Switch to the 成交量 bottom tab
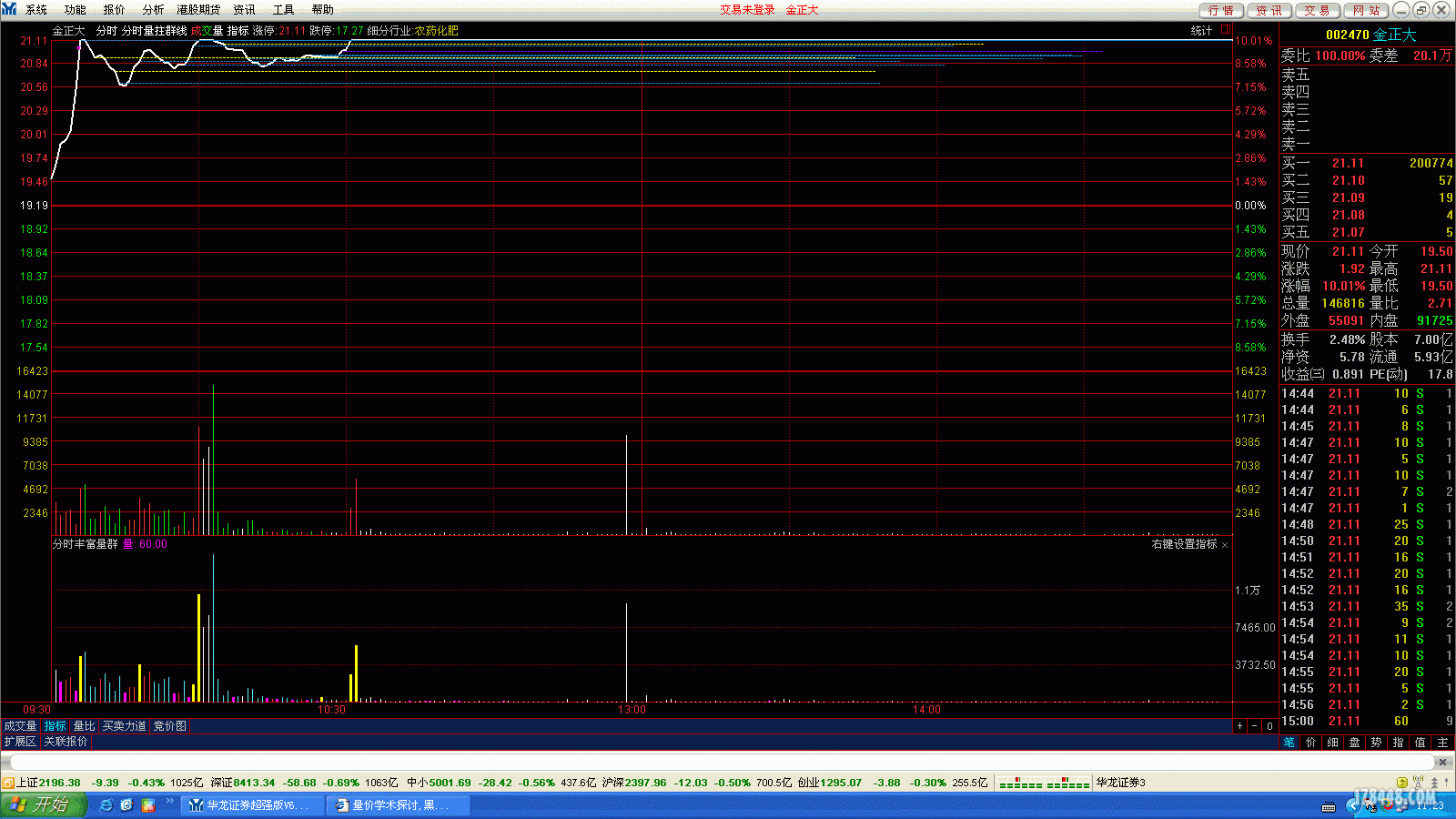Image resolution: width=1456 pixels, height=819 pixels. pyautogui.click(x=20, y=726)
